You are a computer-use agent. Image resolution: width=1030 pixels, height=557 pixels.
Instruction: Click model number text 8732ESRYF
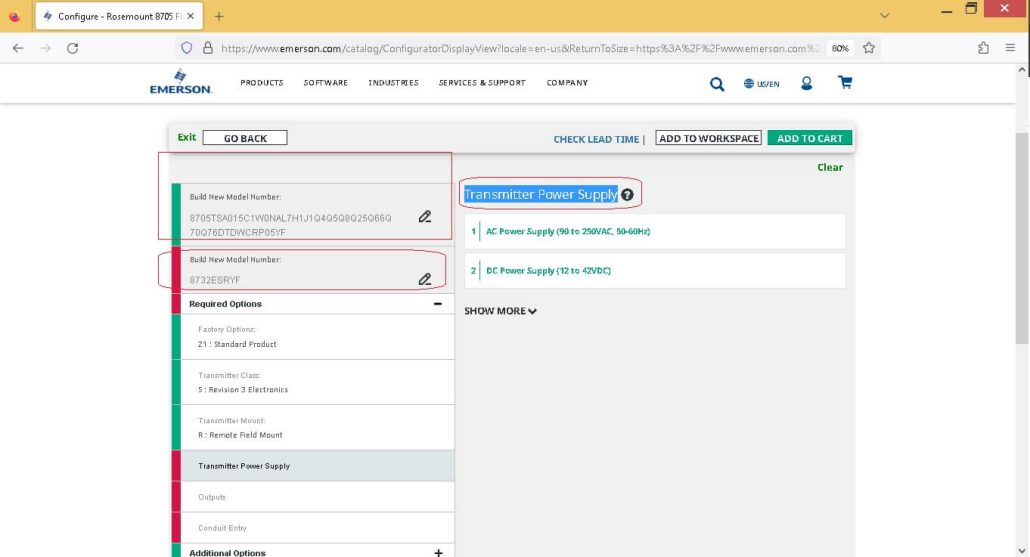[x=215, y=280]
